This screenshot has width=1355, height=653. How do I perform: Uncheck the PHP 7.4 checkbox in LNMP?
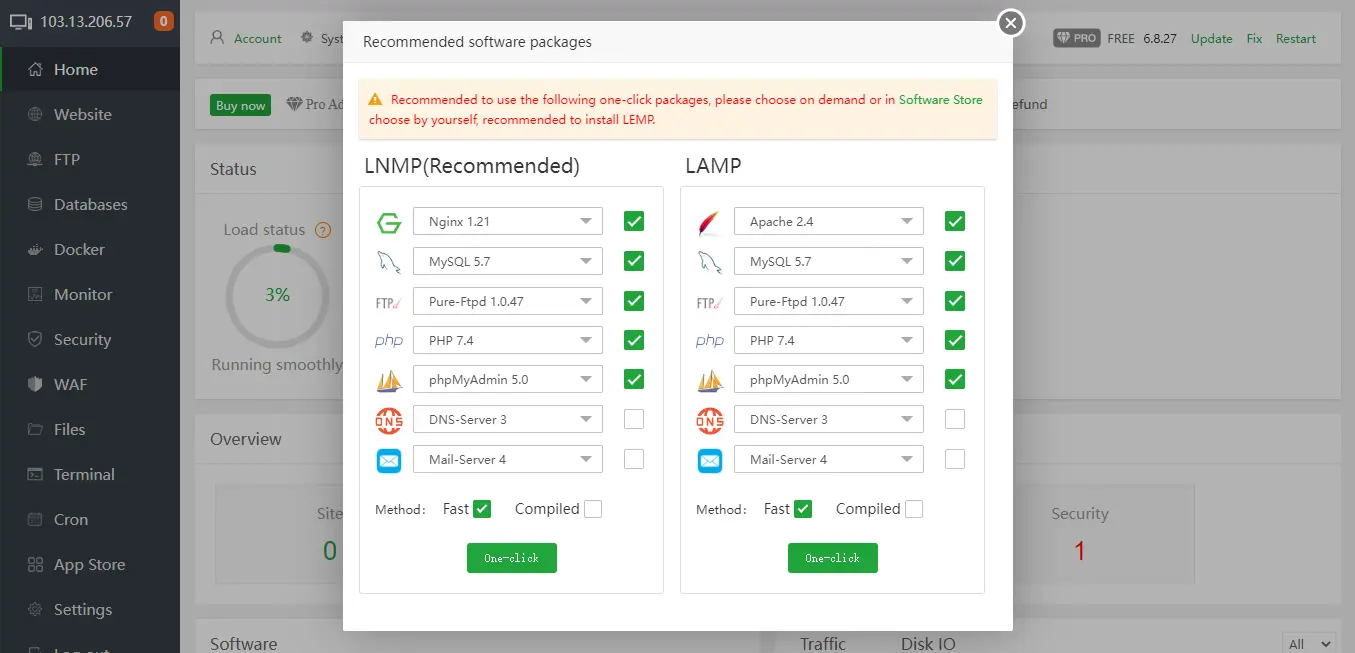tap(634, 340)
